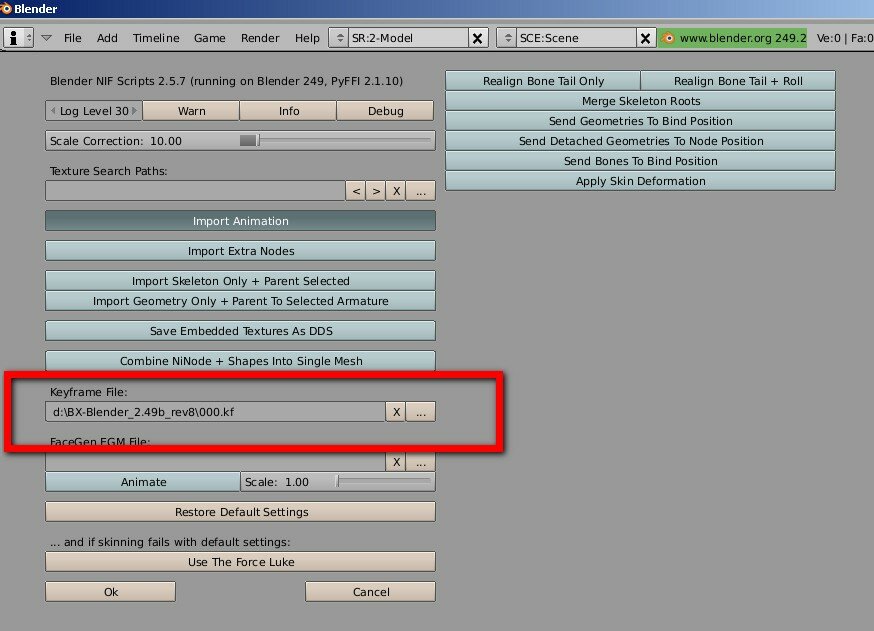The height and width of the screenshot is (631, 874).
Task: Toggle Realign Bone Tail Only
Action: pyautogui.click(x=543, y=81)
